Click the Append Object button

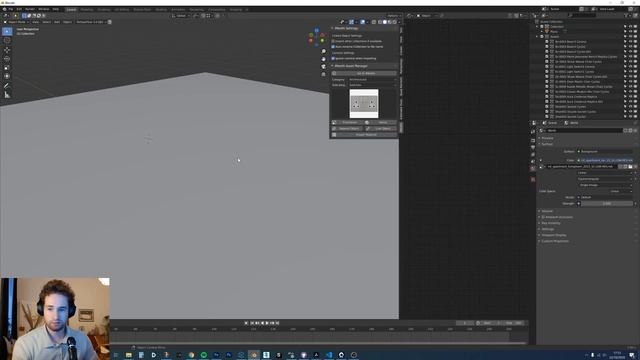pyautogui.click(x=346, y=129)
